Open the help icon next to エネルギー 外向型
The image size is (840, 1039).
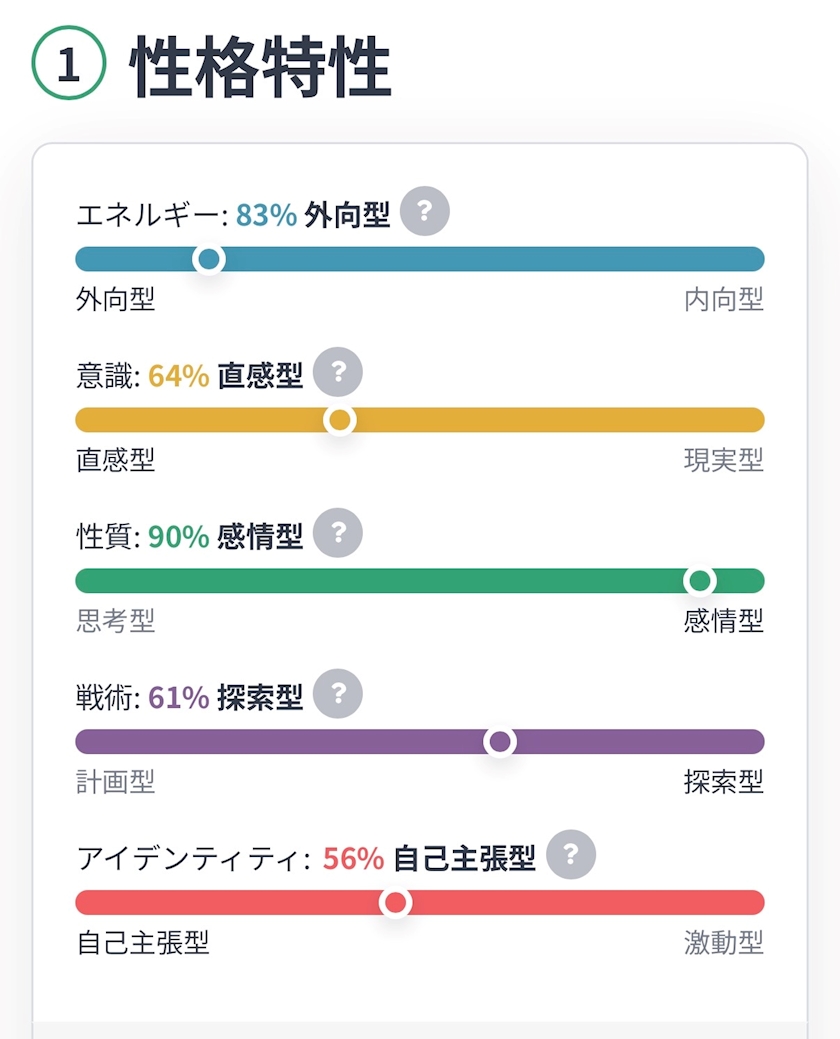(425, 211)
